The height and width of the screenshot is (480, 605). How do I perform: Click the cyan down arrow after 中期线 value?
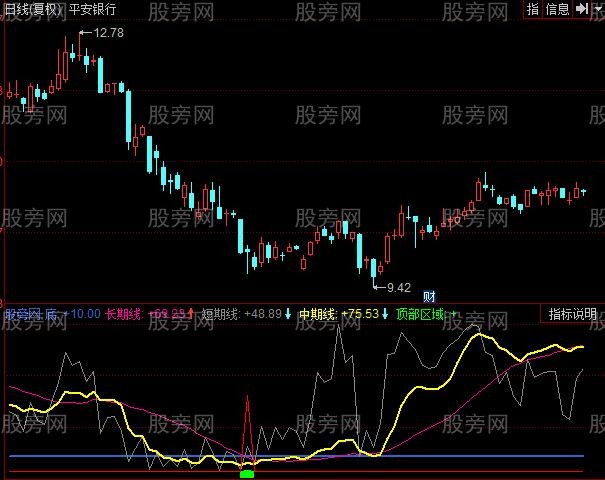click(386, 314)
